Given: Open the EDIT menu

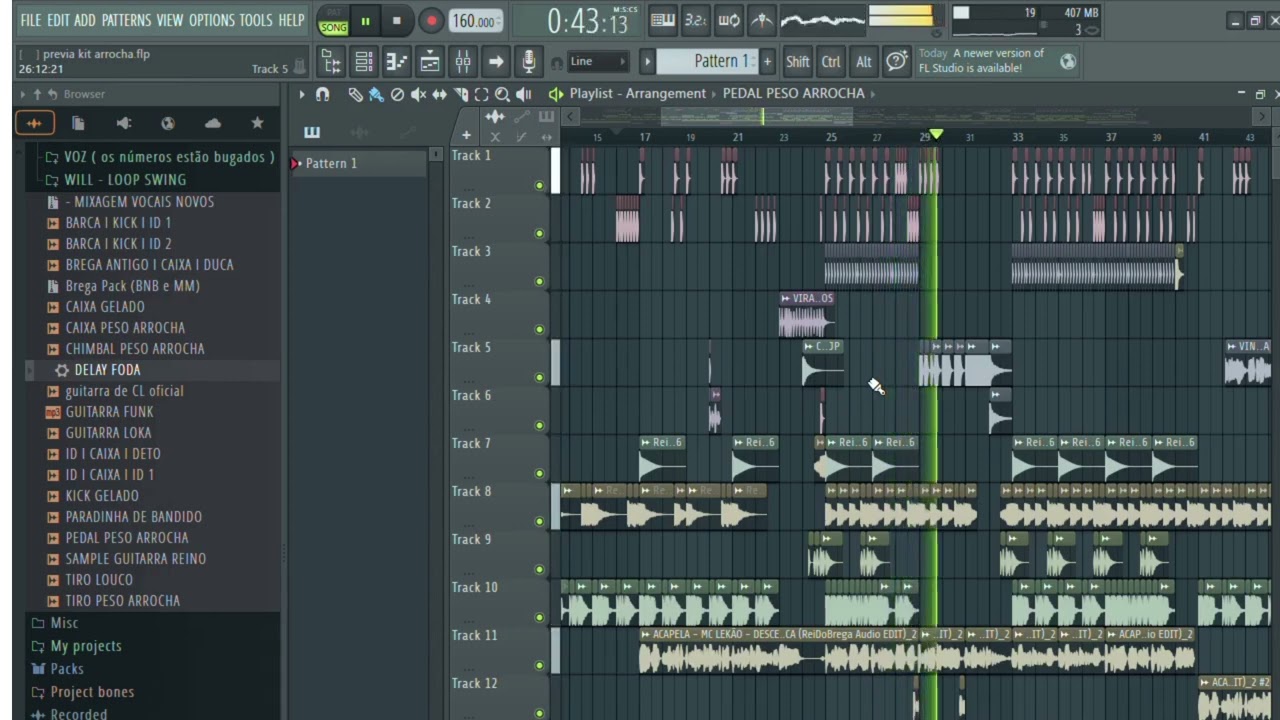Looking at the screenshot, I should tap(58, 20).
